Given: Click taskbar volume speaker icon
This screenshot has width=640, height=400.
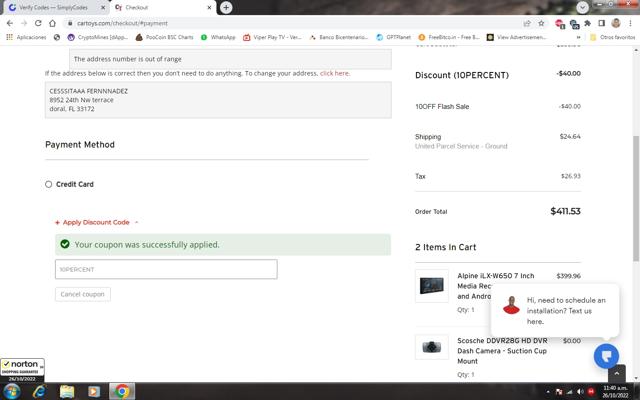Looking at the screenshot, I should 580,392.
